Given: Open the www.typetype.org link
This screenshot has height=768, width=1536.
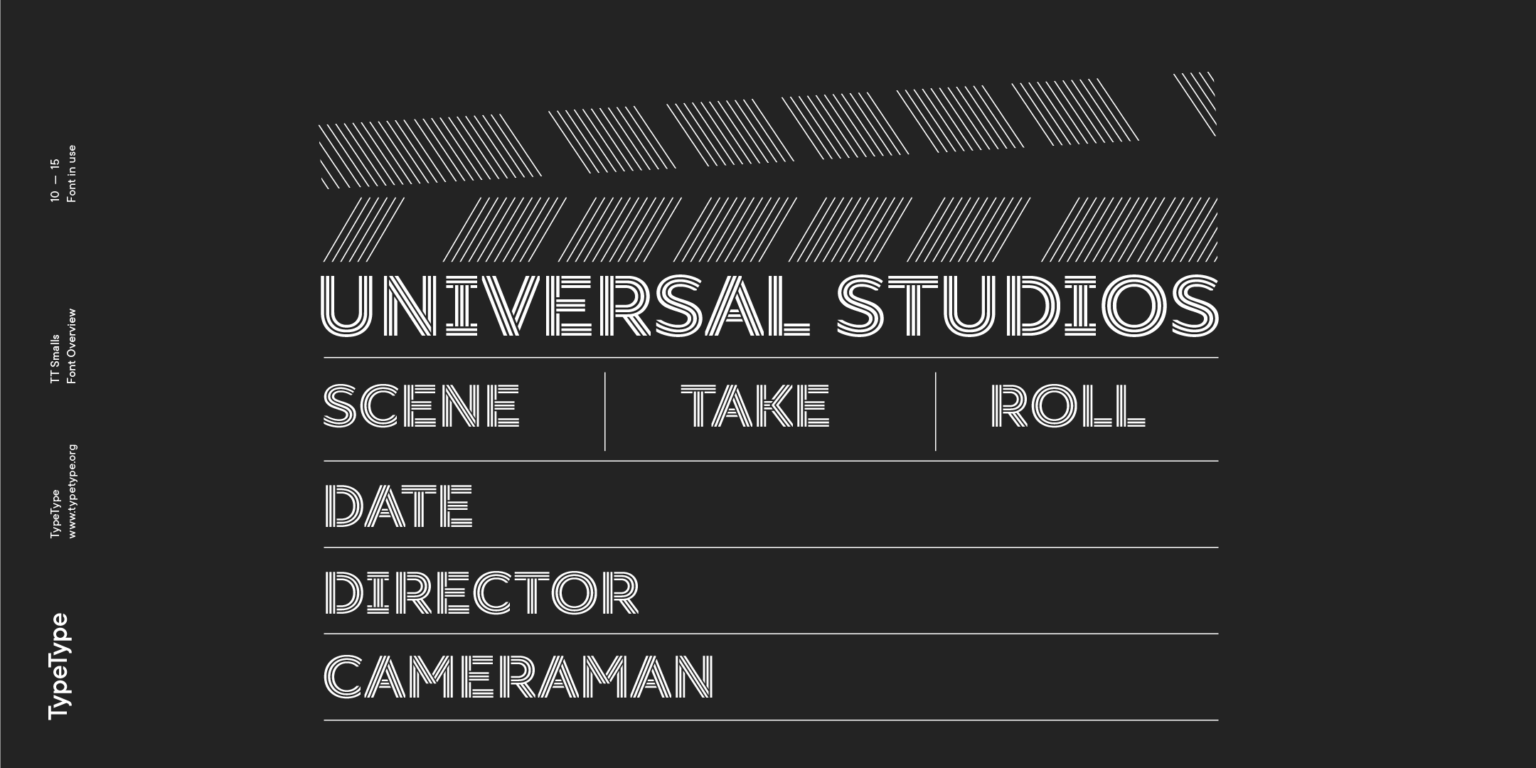Looking at the screenshot, I should (x=73, y=492).
